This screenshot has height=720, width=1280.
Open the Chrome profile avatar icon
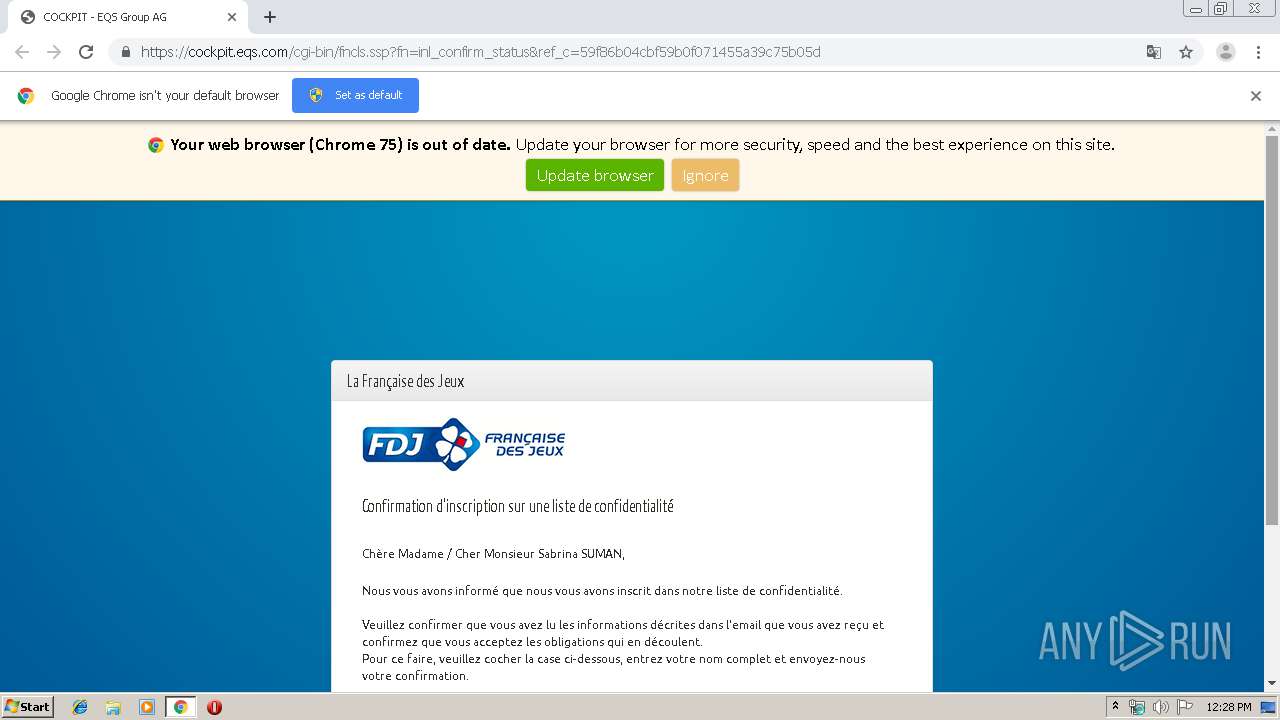click(1225, 52)
